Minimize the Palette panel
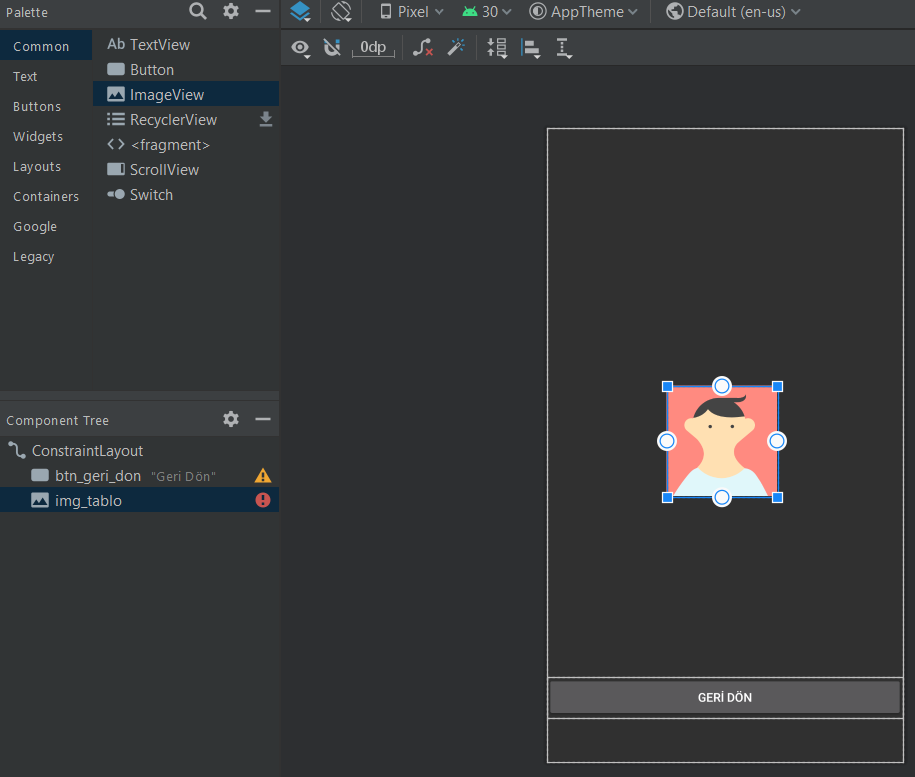This screenshot has width=915, height=777. (x=263, y=12)
